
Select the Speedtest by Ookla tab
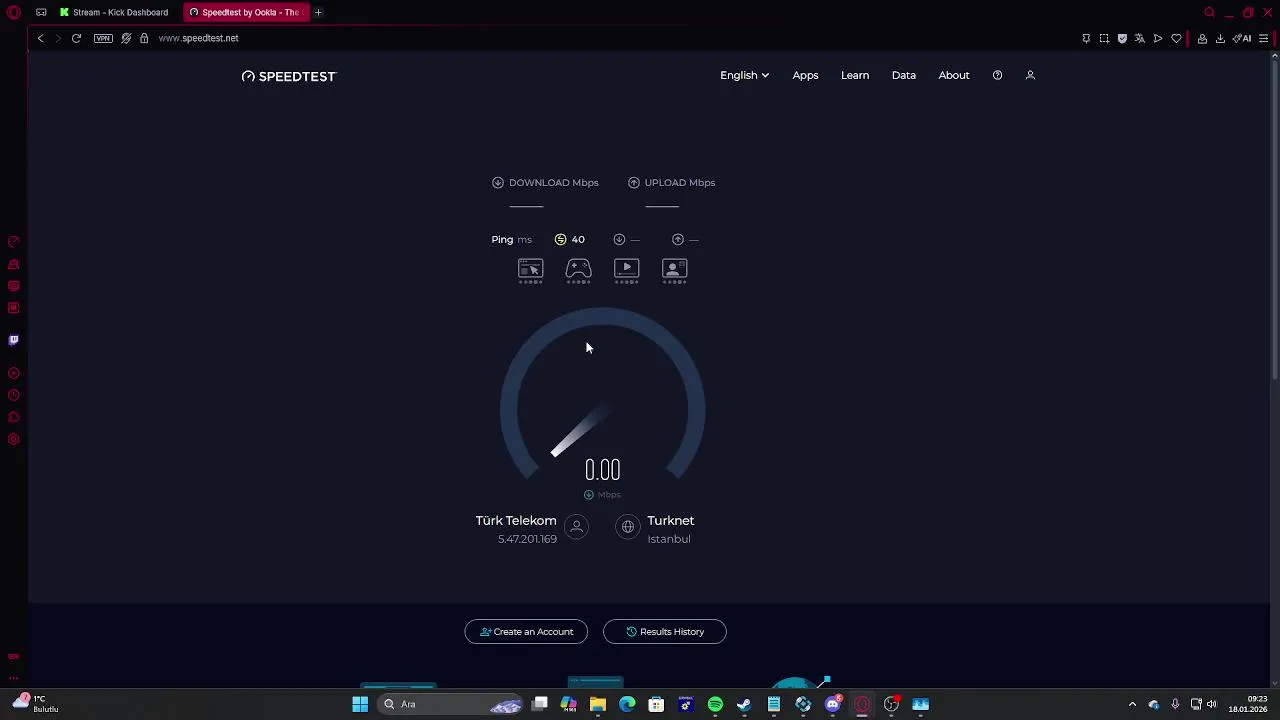(x=245, y=13)
